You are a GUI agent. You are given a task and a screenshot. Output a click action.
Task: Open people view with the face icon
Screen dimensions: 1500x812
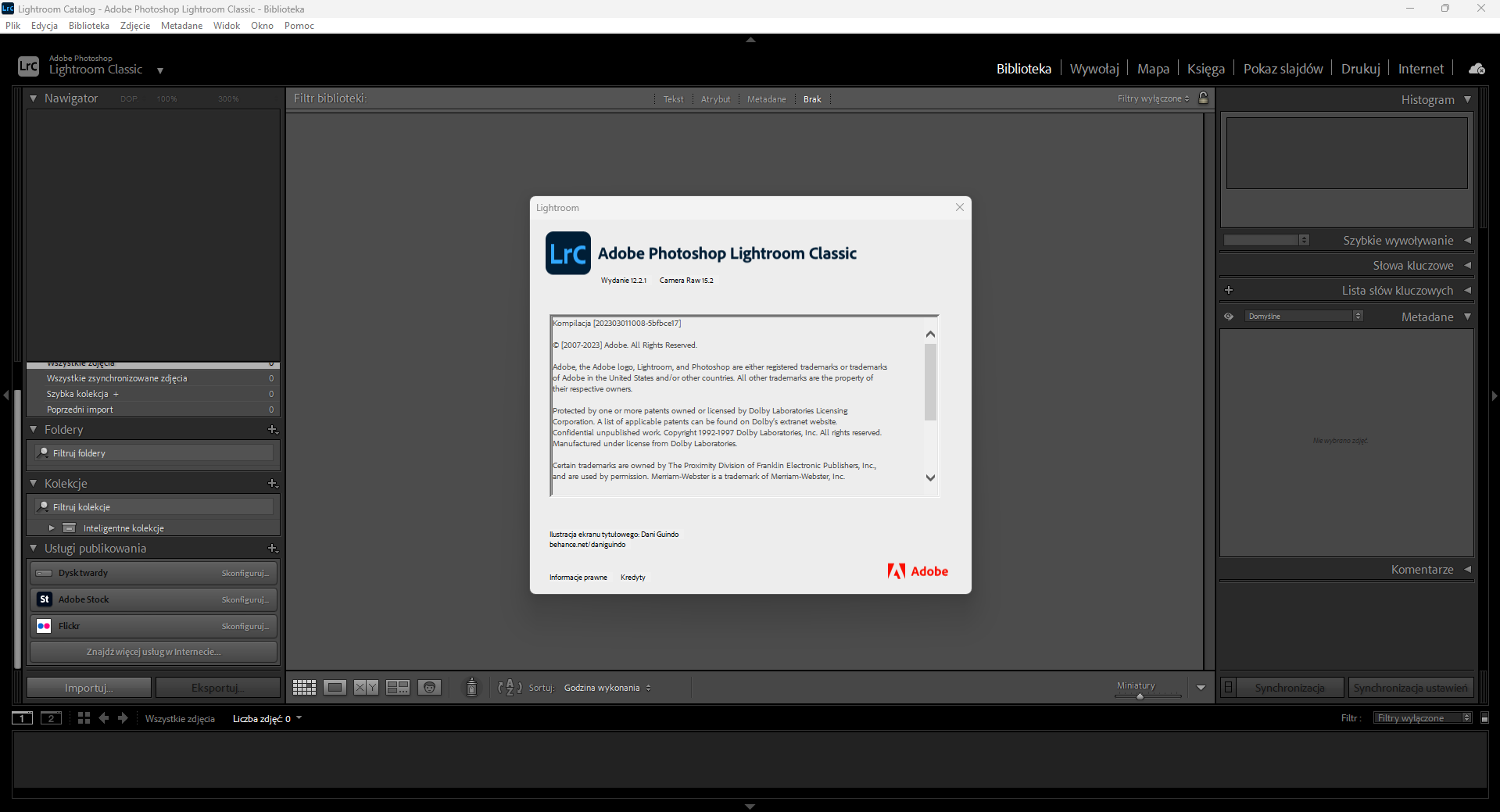click(429, 688)
